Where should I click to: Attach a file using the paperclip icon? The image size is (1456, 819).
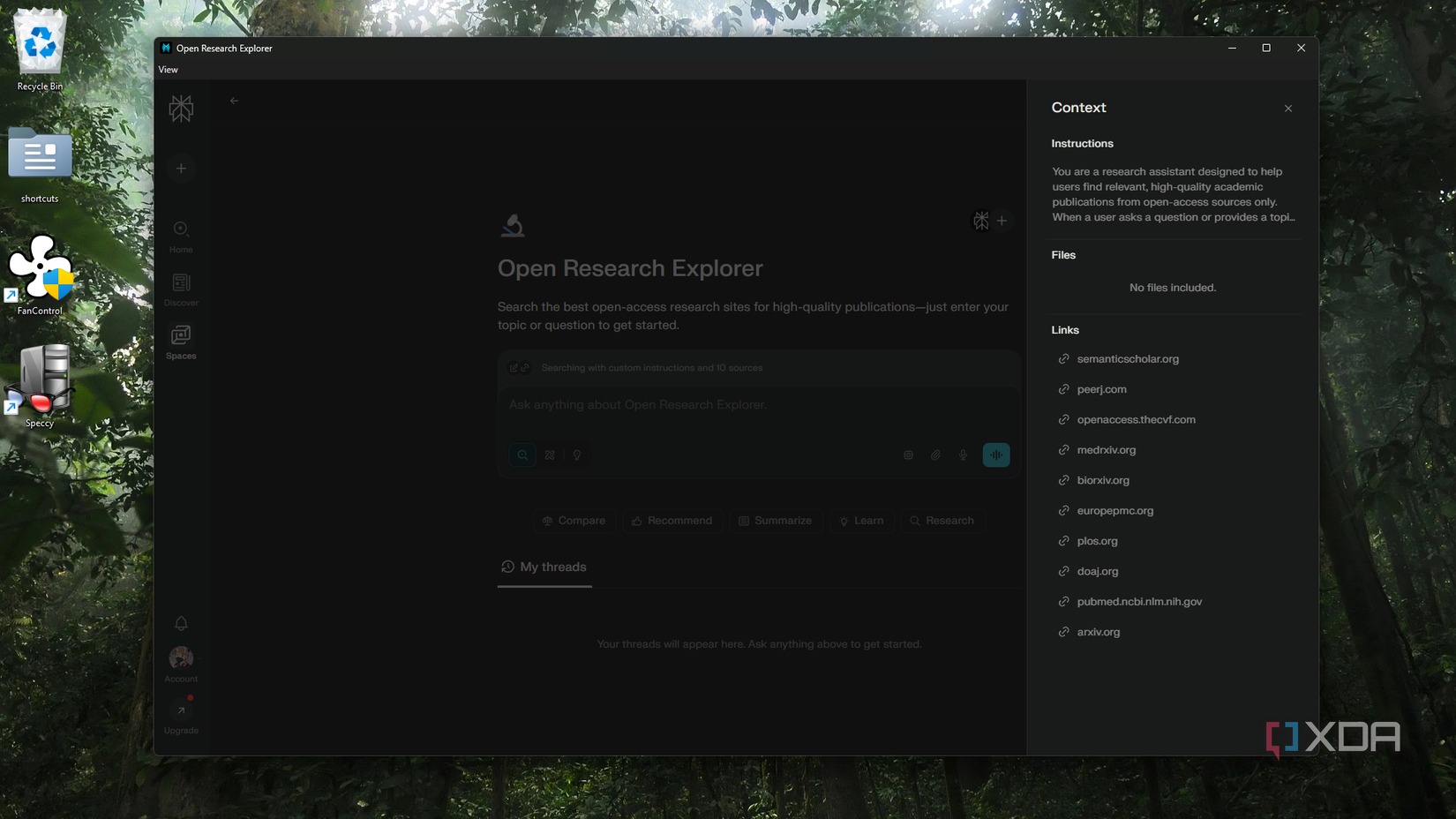935,455
